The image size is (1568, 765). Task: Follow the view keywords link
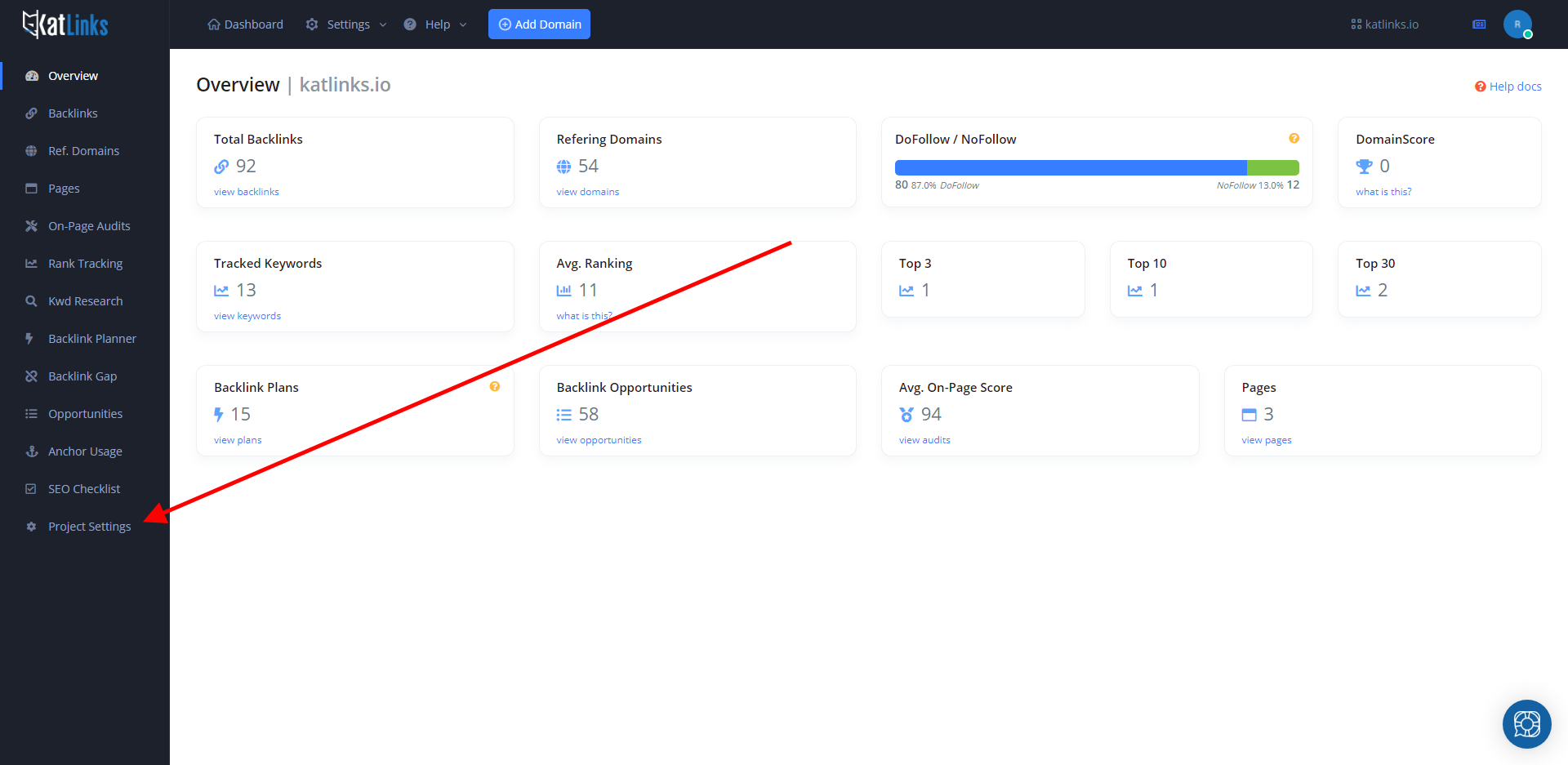(x=247, y=316)
